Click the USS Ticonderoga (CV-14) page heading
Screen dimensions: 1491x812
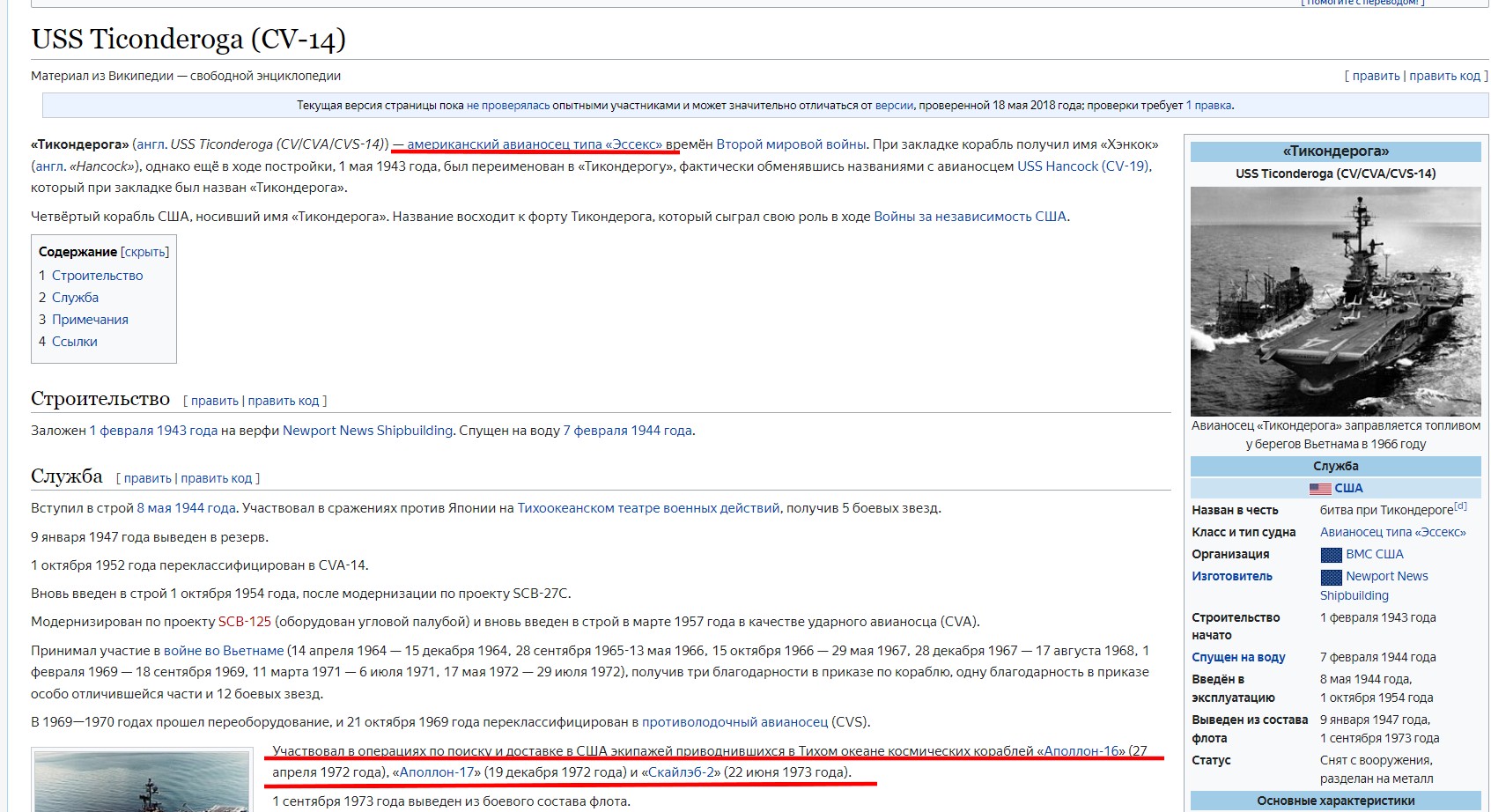[188, 39]
